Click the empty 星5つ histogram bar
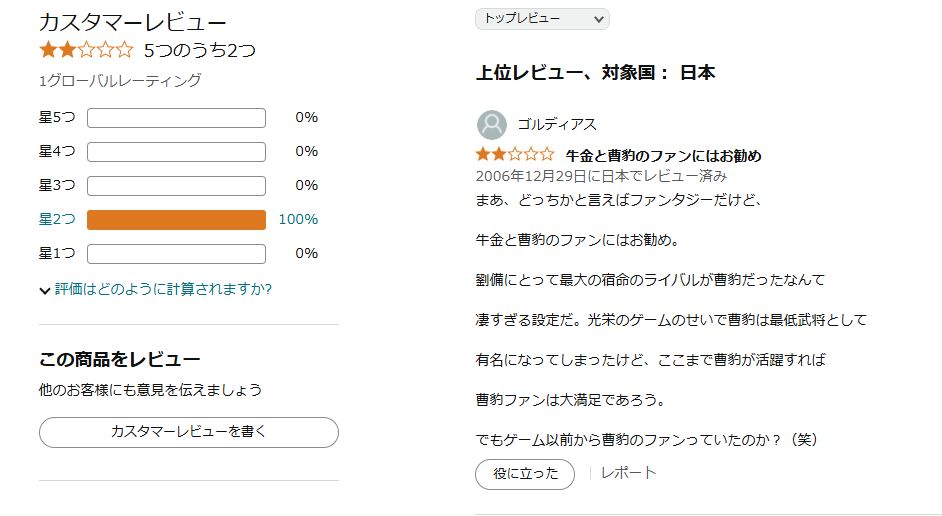942x516 pixels. point(176,118)
